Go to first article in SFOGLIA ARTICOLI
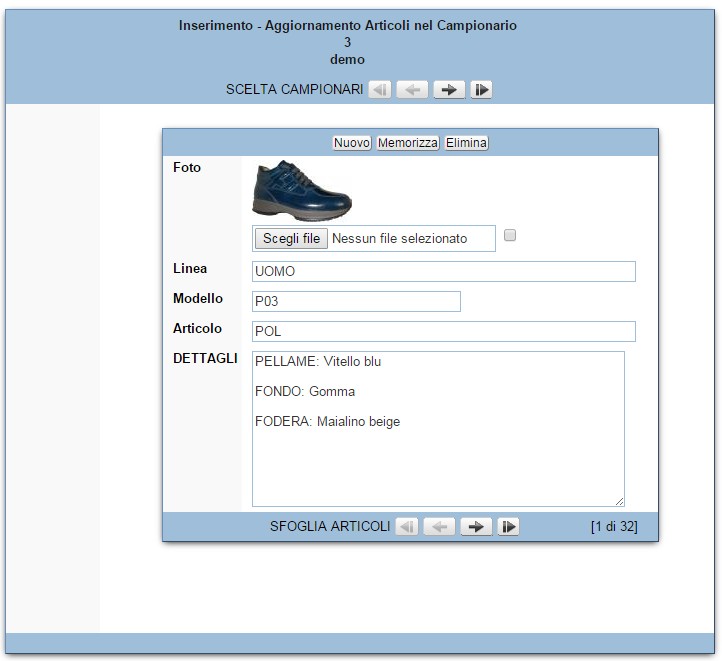722x661 pixels. point(407,526)
